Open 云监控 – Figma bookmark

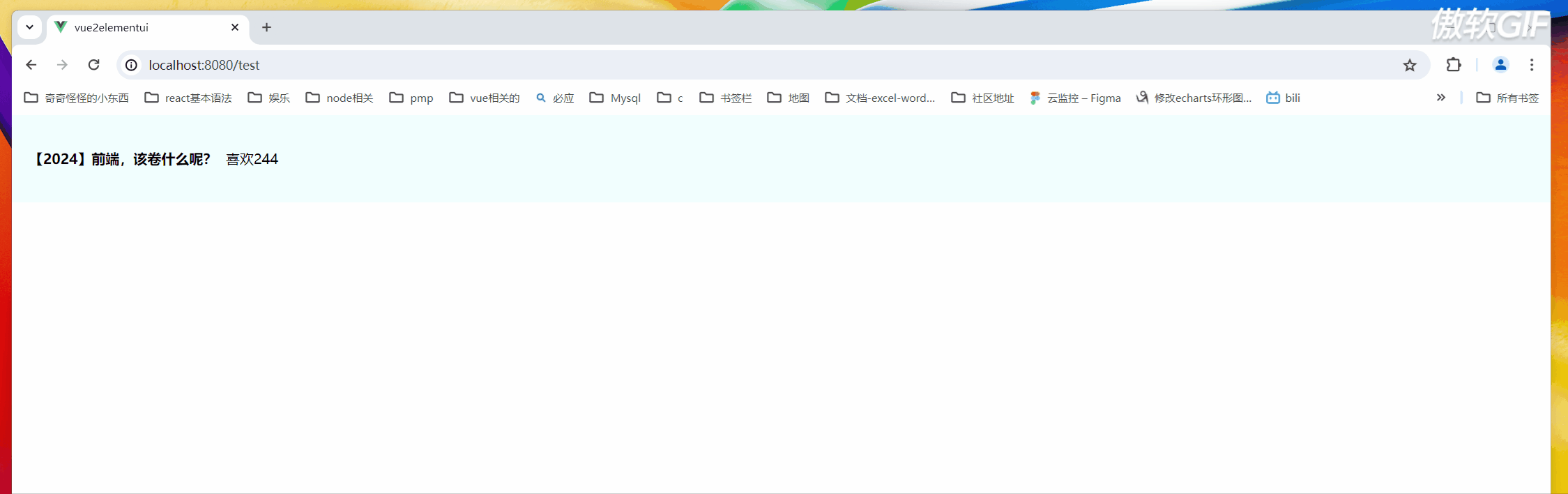click(x=1075, y=98)
